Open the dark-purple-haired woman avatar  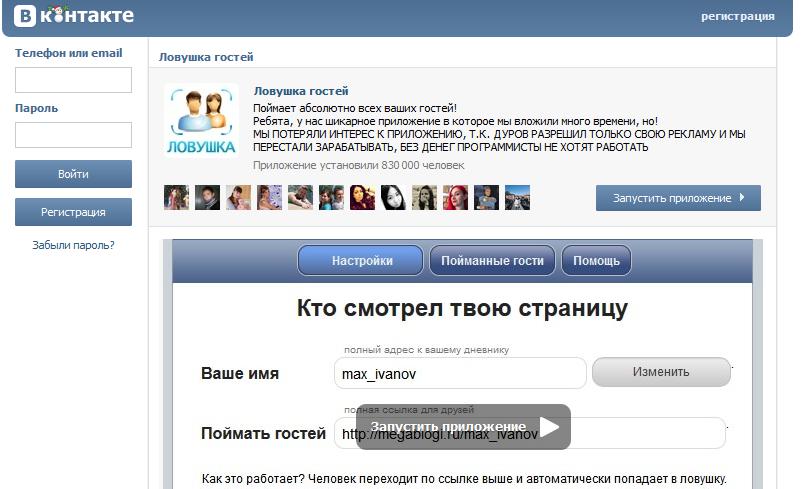[x=362, y=198]
